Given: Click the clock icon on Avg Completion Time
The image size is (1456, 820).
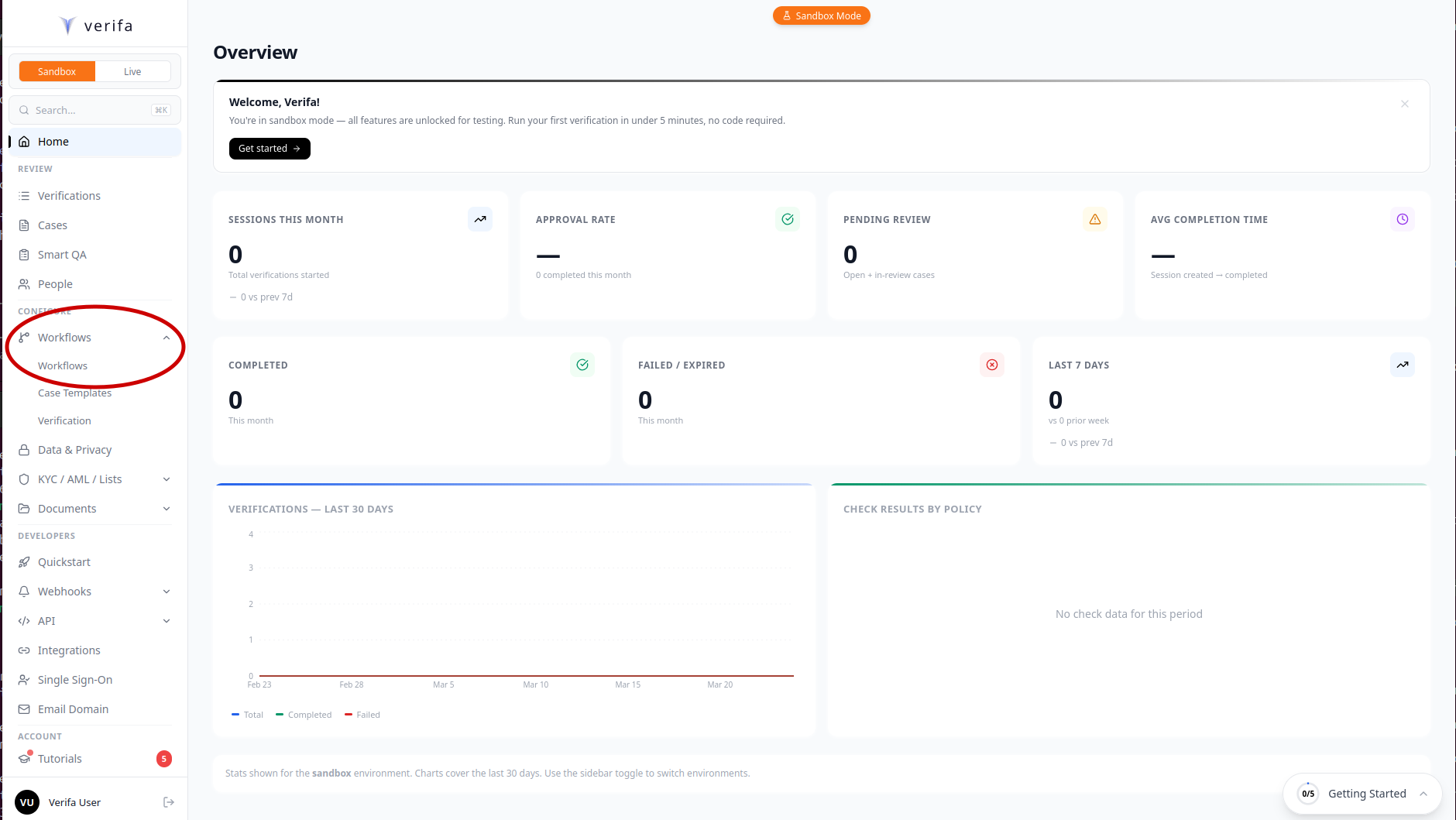Looking at the screenshot, I should (1402, 219).
